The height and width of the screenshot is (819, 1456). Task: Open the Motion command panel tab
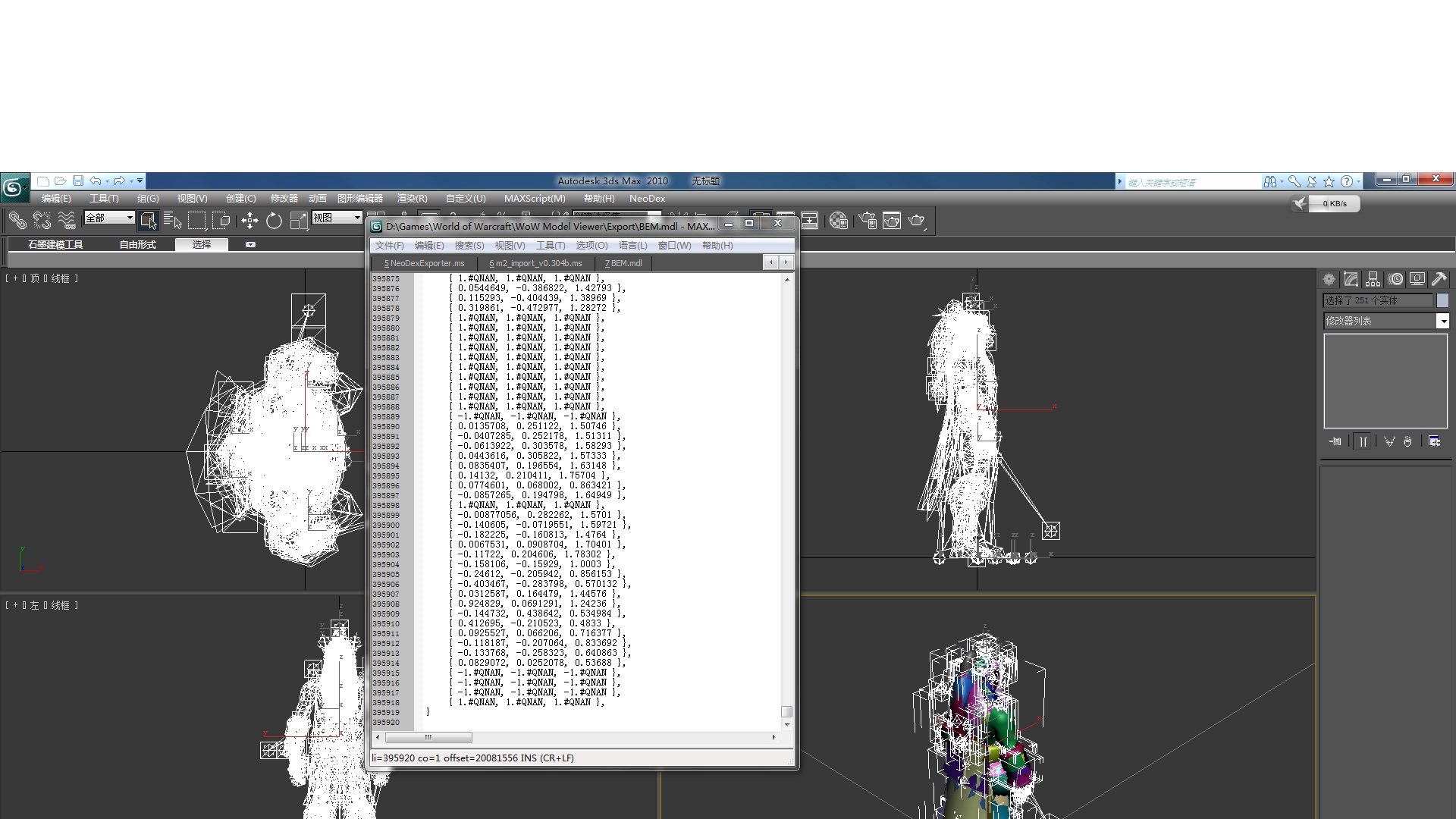(x=1395, y=279)
